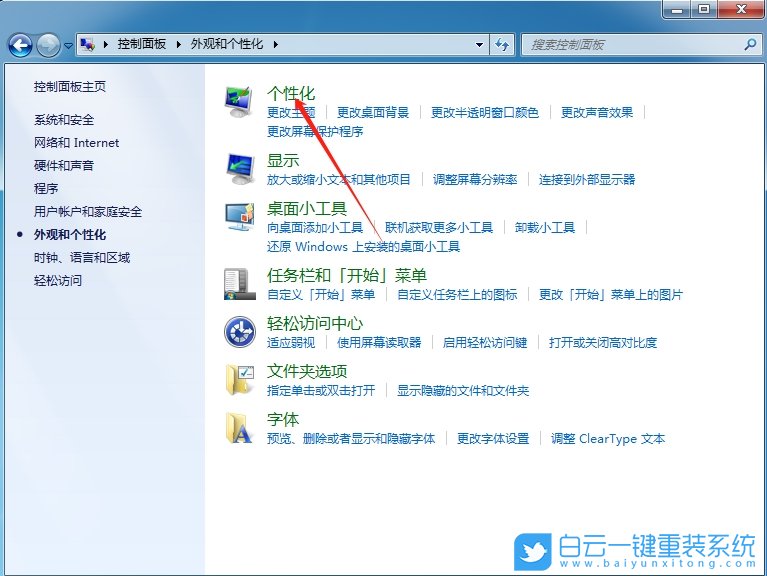The width and height of the screenshot is (767, 576).
Task: Click 更改「开始」菜单上的图片 link
Action: [611, 295]
